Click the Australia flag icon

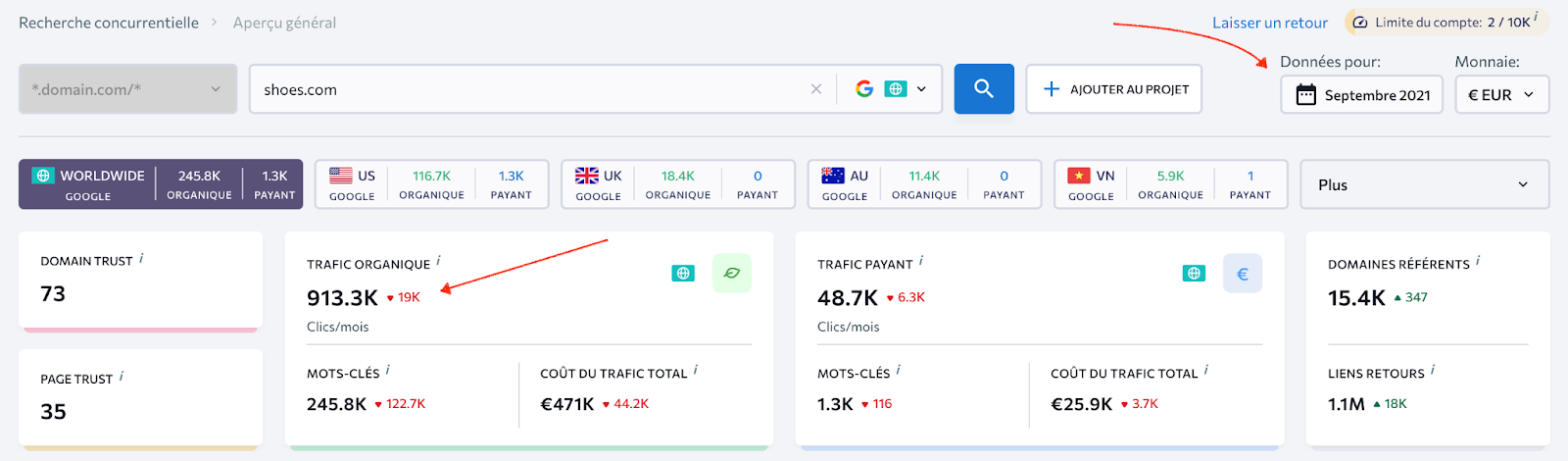tap(833, 176)
